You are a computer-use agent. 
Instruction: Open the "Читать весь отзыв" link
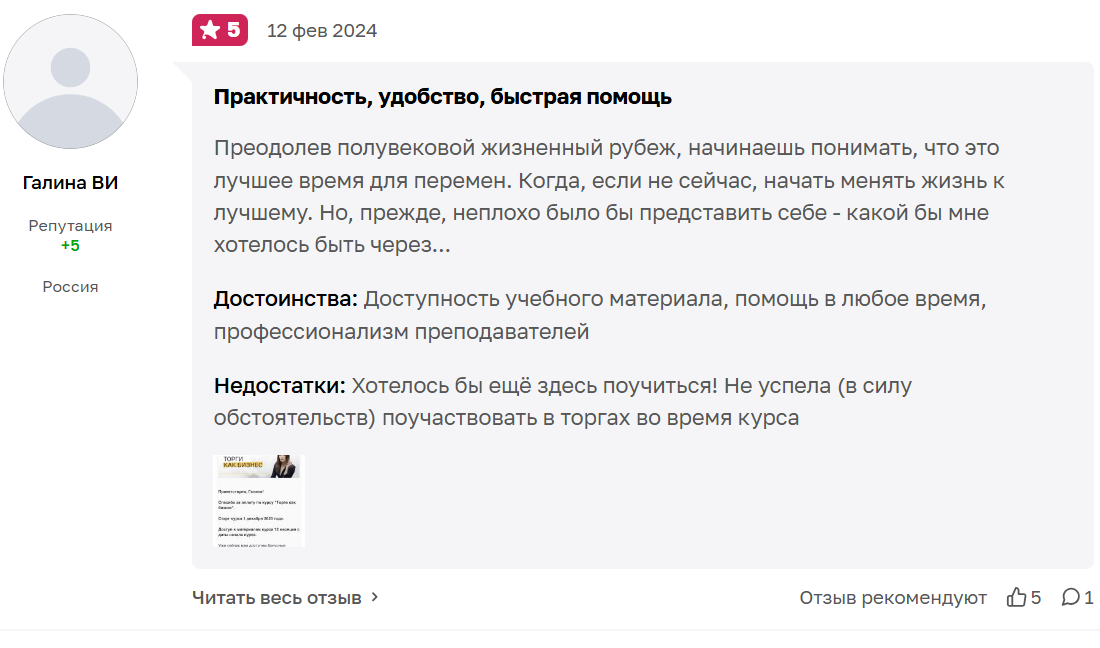coord(277,597)
